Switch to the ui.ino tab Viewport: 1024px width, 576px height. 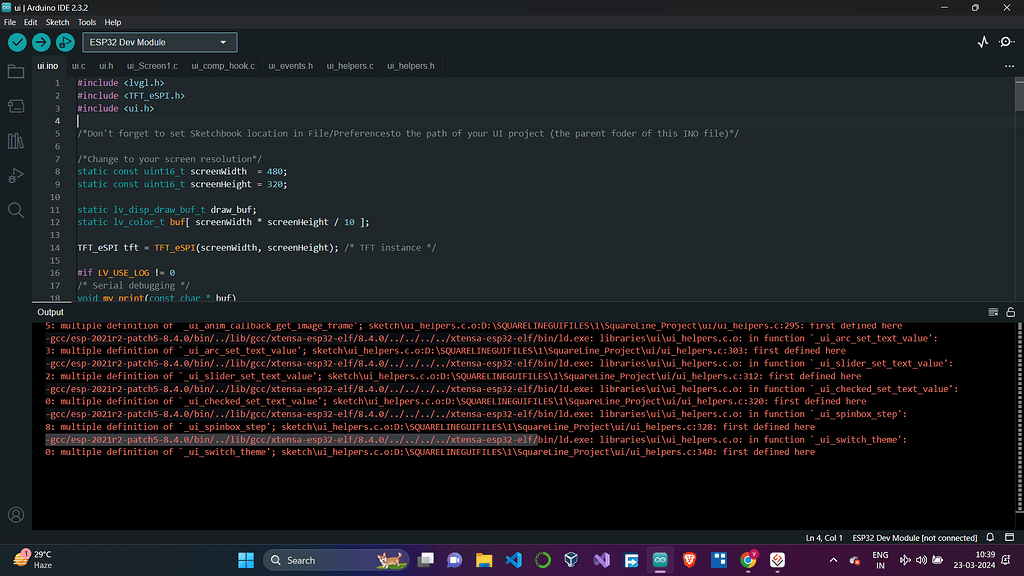tap(48, 66)
